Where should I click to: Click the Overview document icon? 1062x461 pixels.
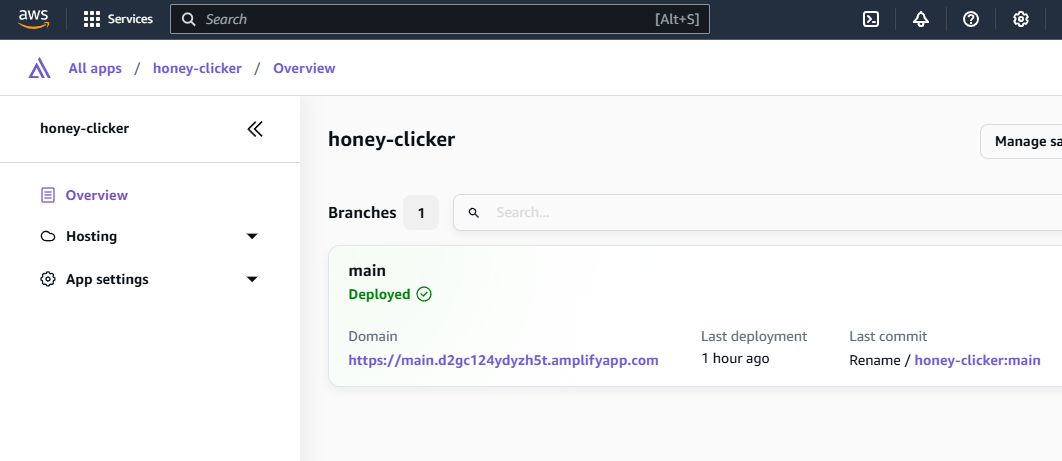[x=47, y=195]
